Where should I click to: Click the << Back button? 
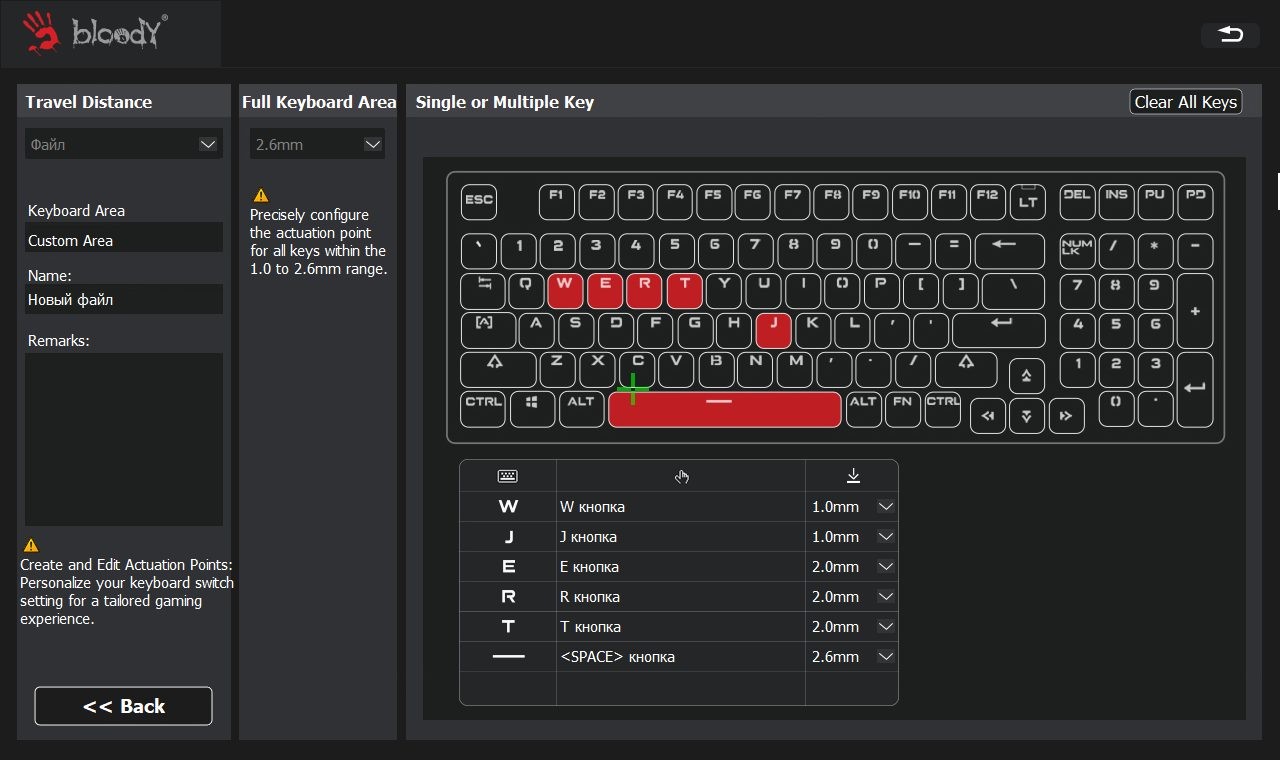123,706
